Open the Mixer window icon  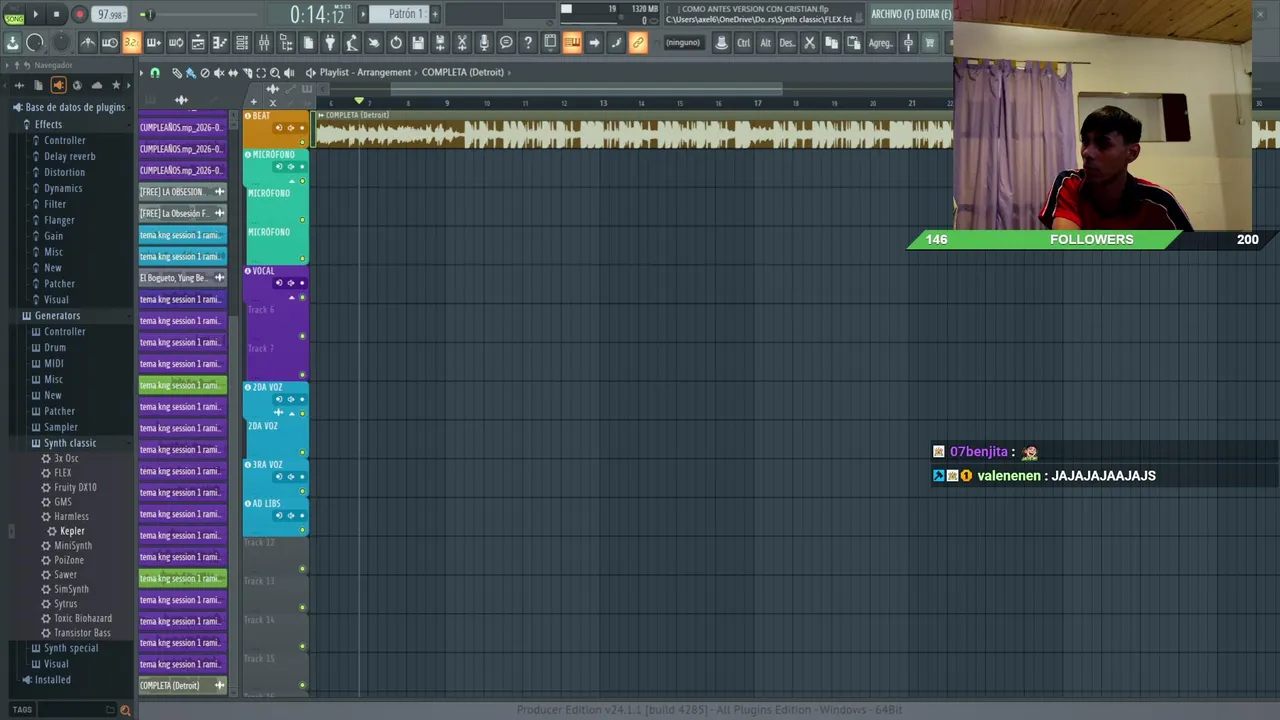(x=264, y=43)
